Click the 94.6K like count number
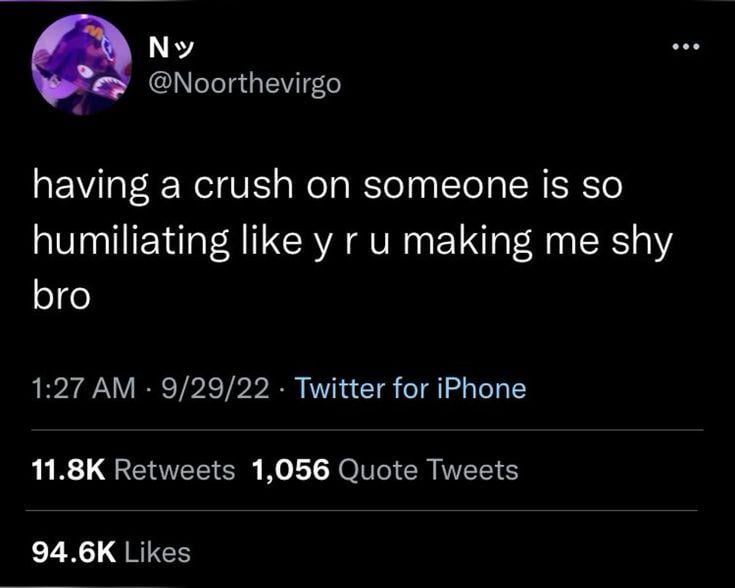 click(70, 550)
